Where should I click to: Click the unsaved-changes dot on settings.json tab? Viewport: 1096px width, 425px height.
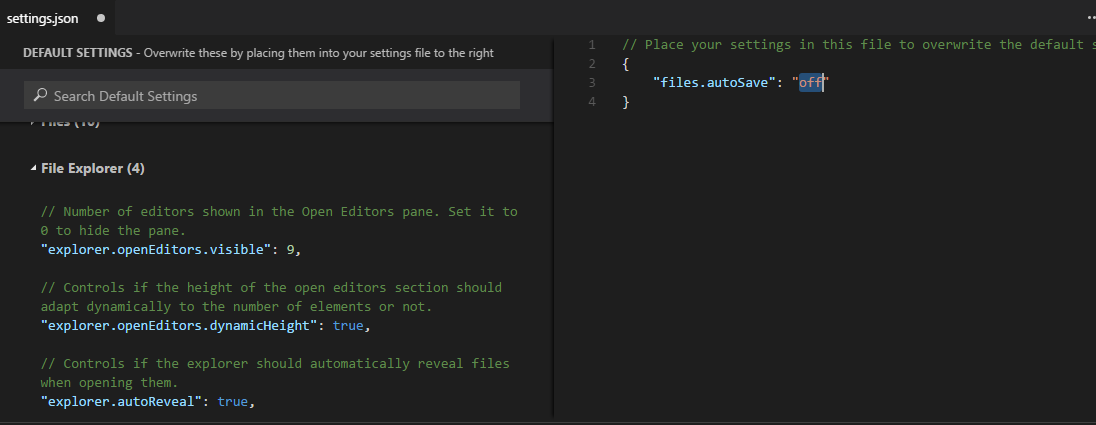[101, 18]
